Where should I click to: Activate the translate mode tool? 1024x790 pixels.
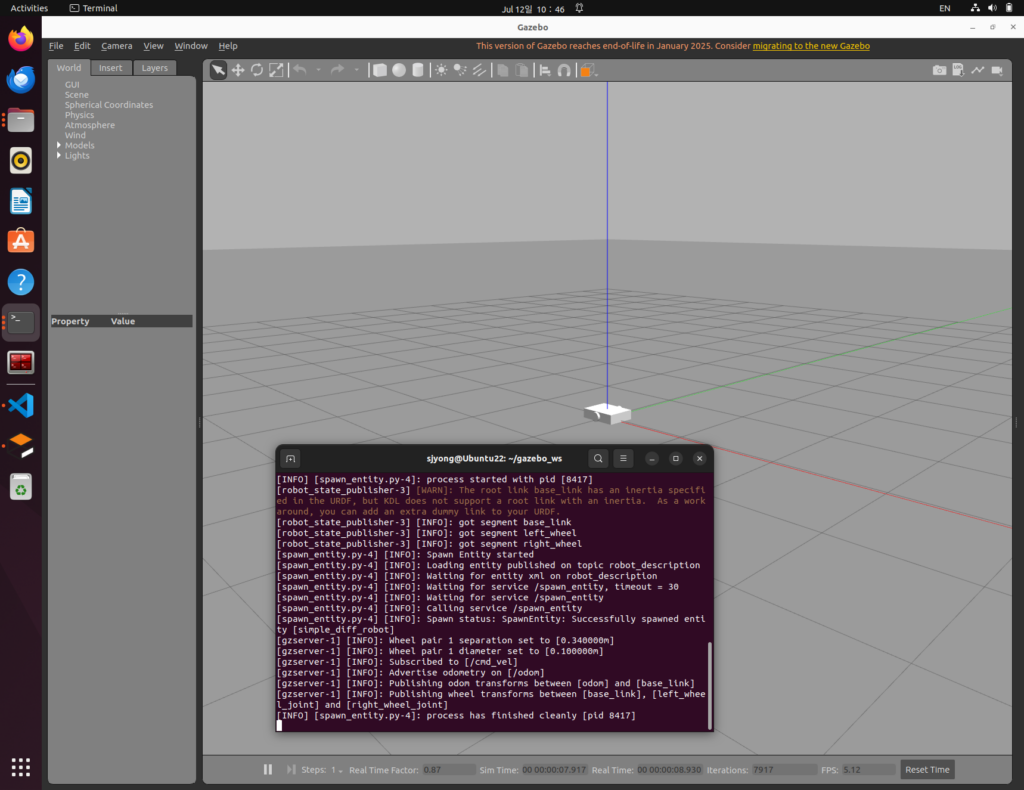pyautogui.click(x=238, y=70)
